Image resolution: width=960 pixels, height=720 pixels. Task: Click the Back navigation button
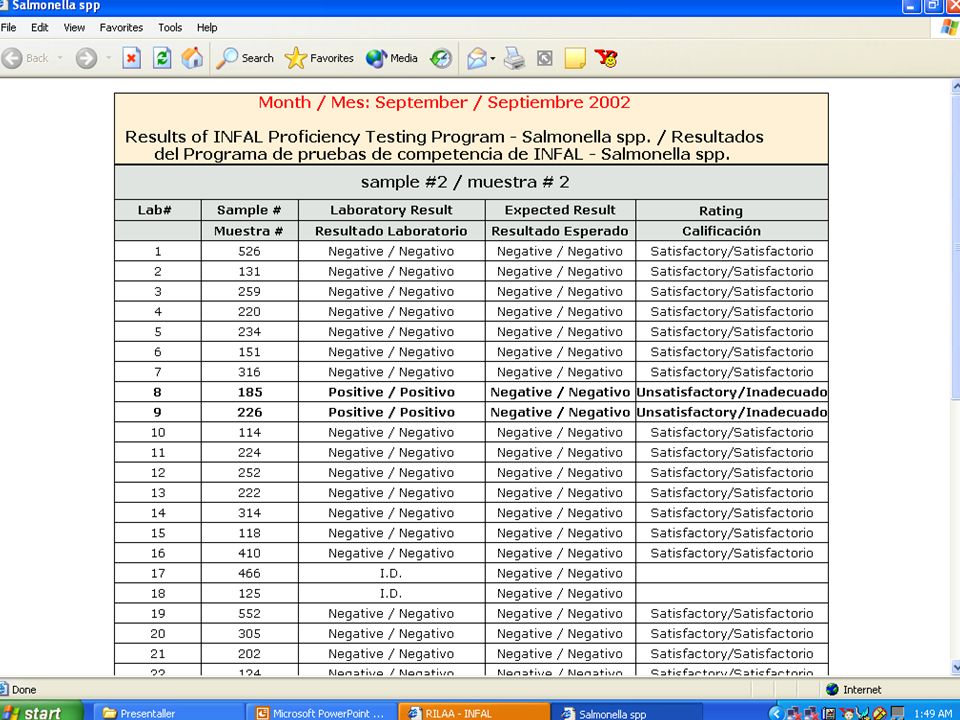click(26, 58)
